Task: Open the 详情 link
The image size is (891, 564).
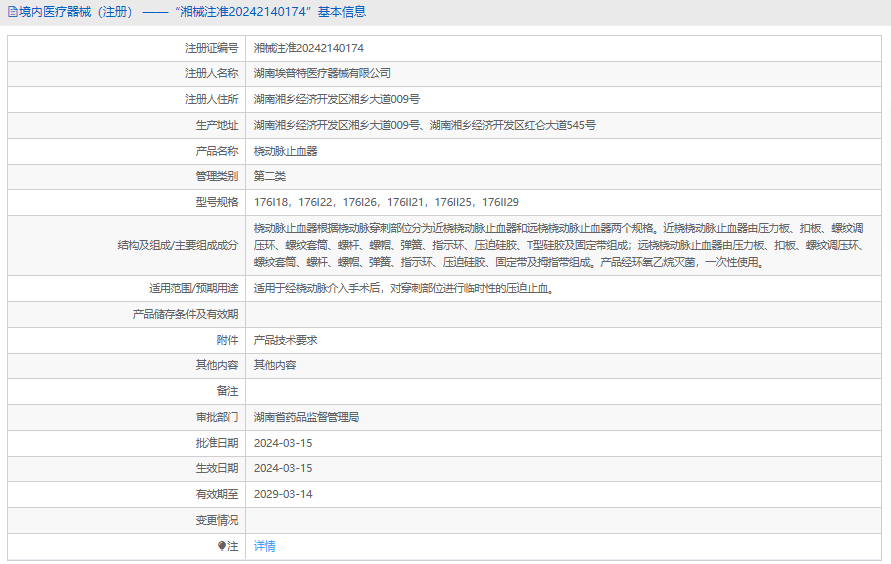Action: [264, 546]
